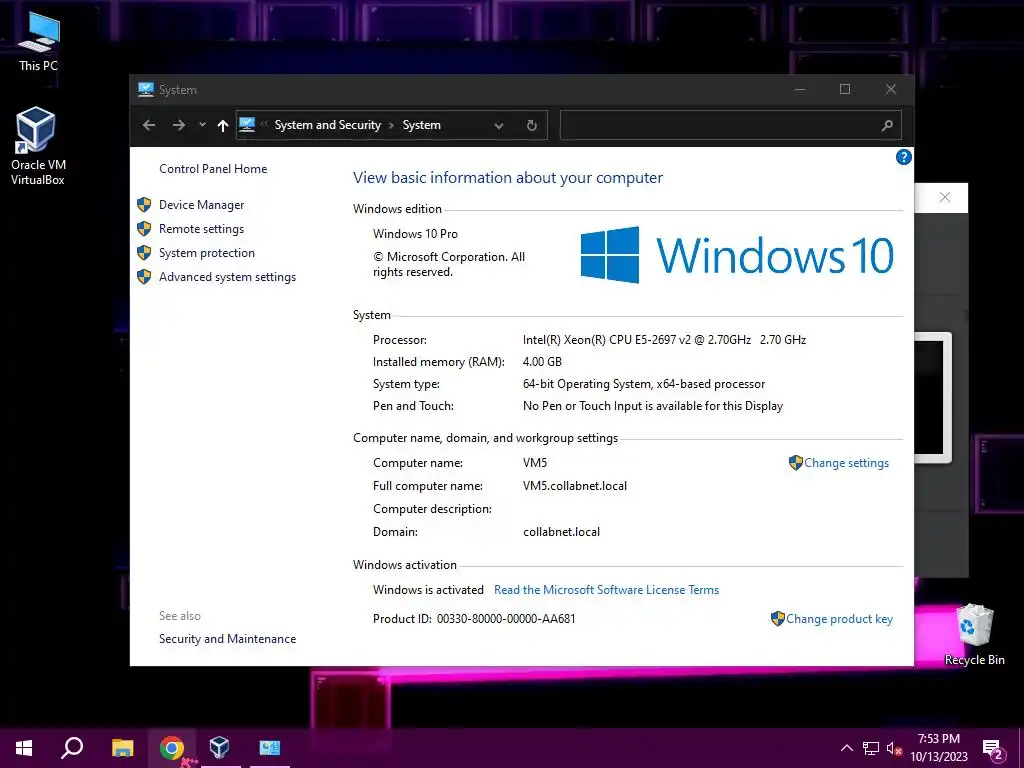Click the search magnifier icon
Screen dimensions: 1024x768
pos(887,125)
